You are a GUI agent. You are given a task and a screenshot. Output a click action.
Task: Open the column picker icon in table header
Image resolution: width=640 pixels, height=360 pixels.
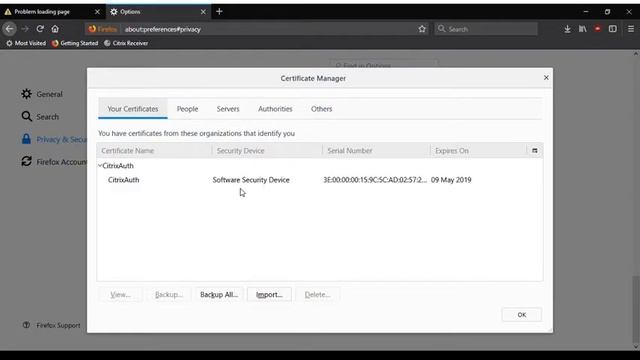click(535, 151)
